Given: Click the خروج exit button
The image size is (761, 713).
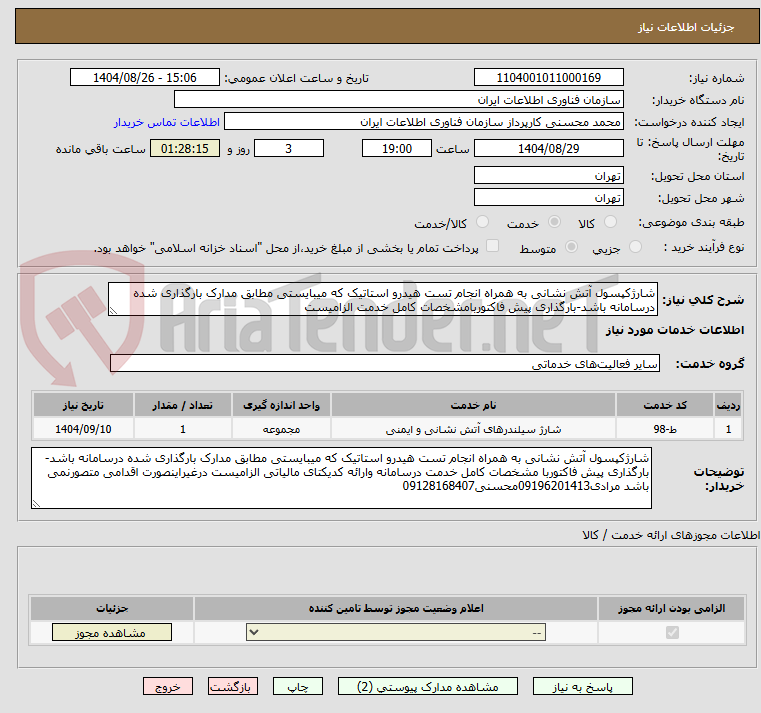Looking at the screenshot, I should [168, 686].
